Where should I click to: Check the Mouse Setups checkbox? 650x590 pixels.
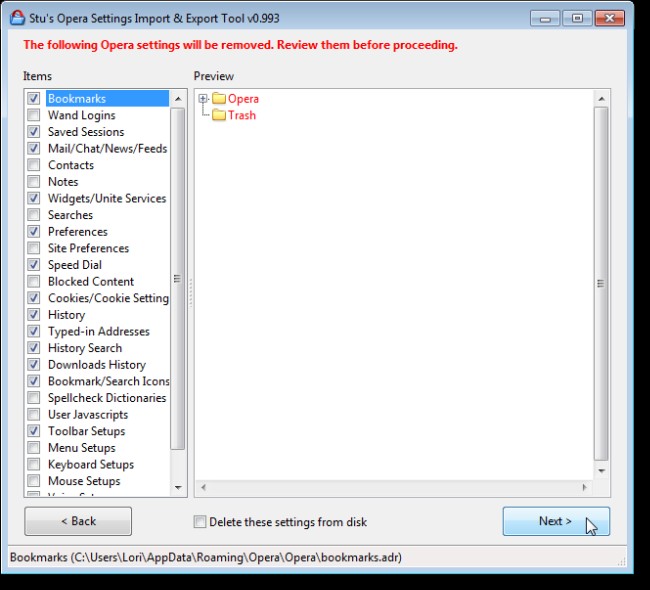(x=34, y=481)
